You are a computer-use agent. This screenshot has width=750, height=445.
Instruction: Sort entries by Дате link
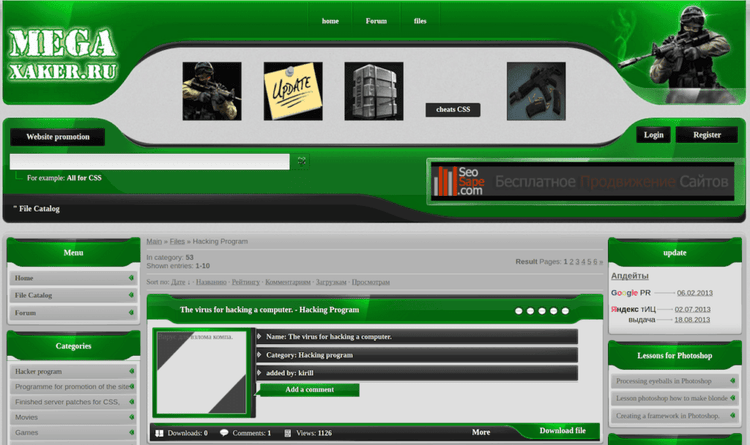coord(177,282)
